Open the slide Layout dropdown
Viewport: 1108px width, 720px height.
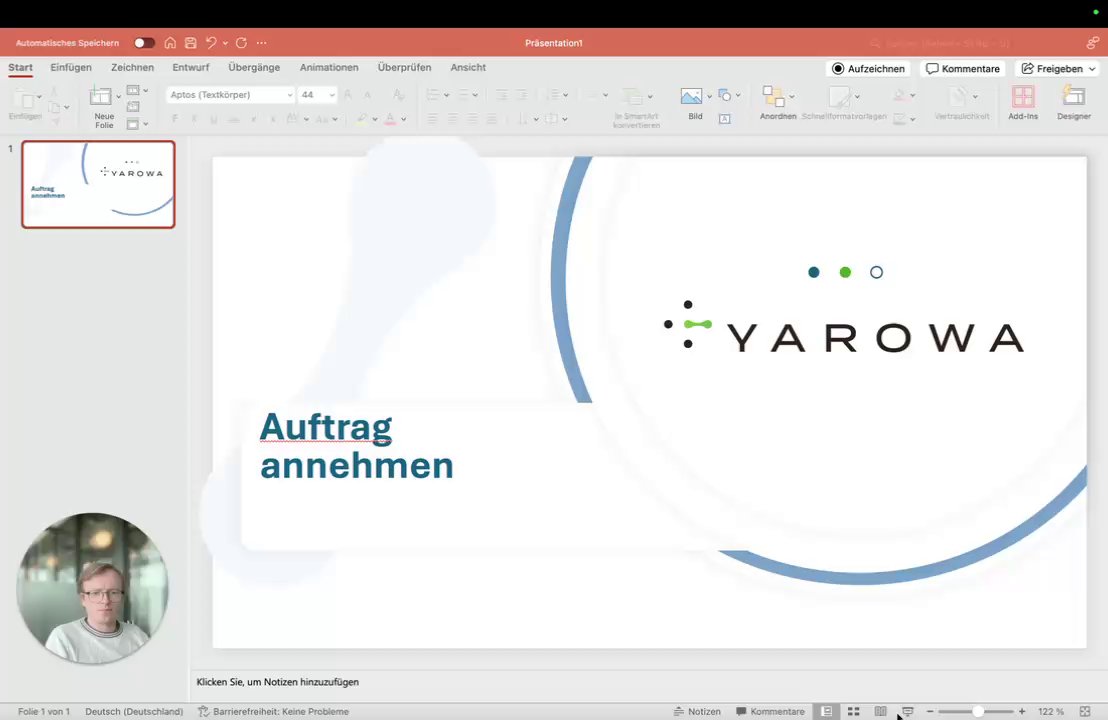tap(137, 90)
